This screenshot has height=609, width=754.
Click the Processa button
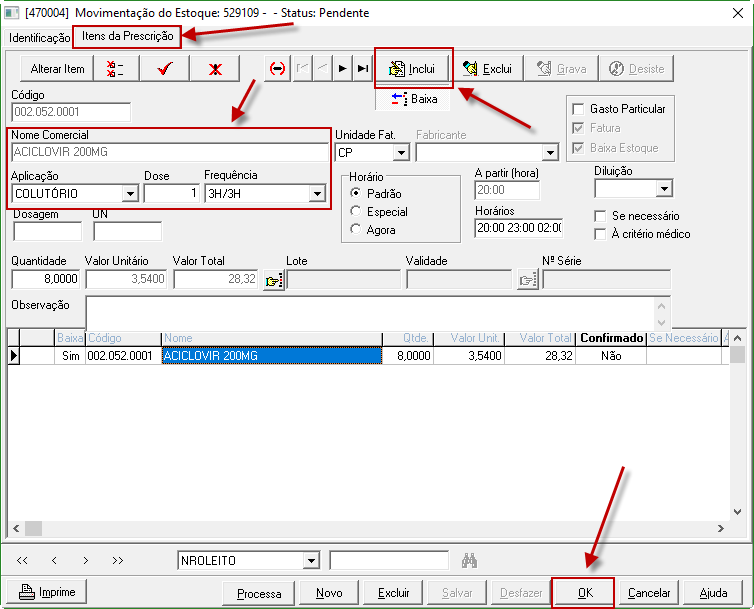pyautogui.click(x=259, y=593)
